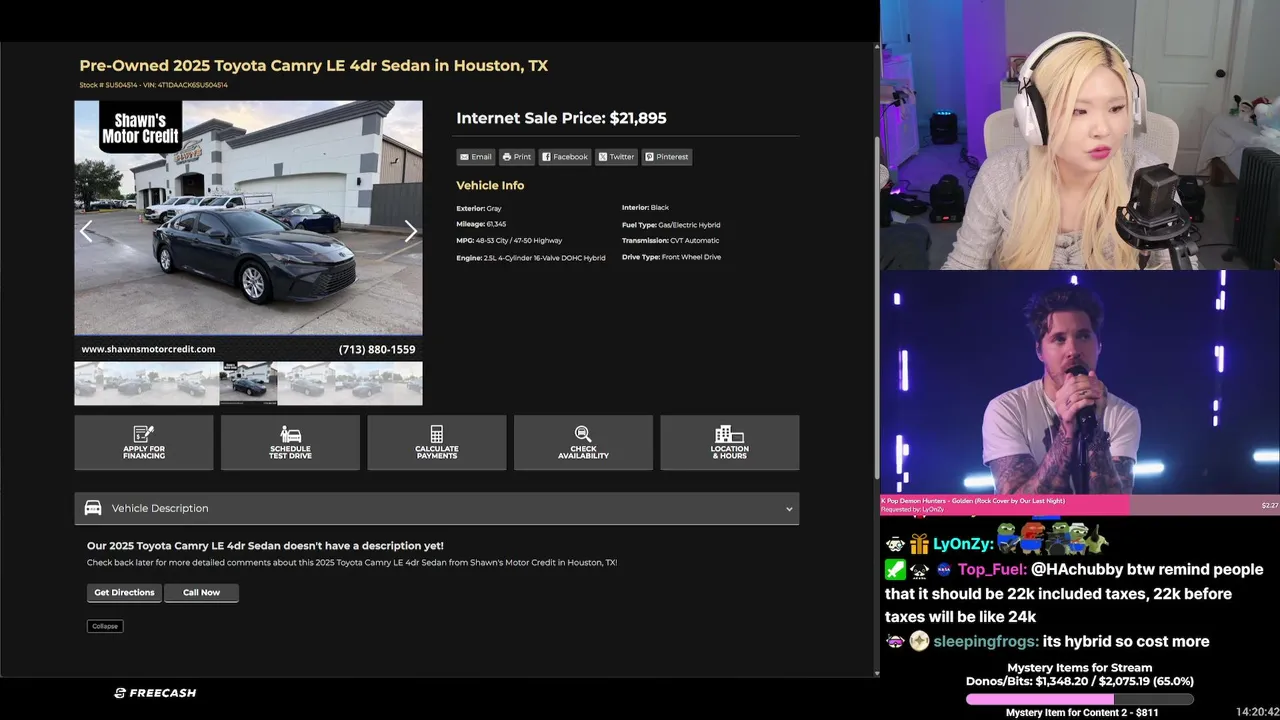1280x720 pixels.
Task: Pin the listing on Pinterest
Action: (666, 157)
